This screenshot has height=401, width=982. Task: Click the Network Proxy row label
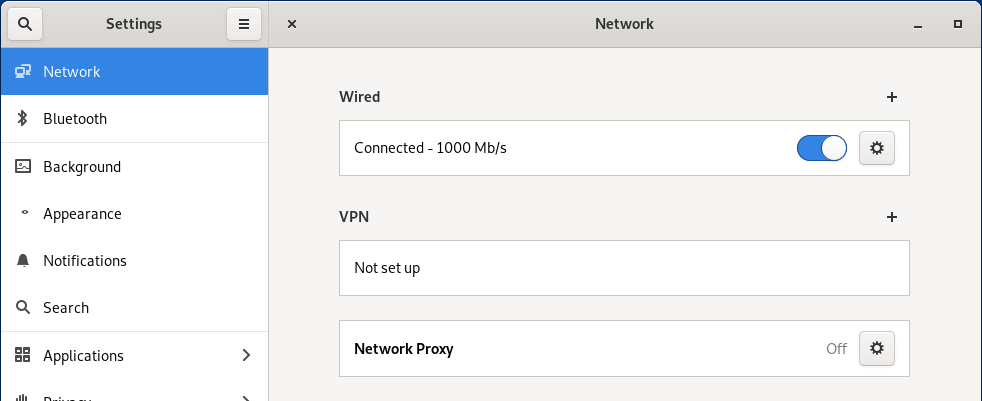[404, 349]
